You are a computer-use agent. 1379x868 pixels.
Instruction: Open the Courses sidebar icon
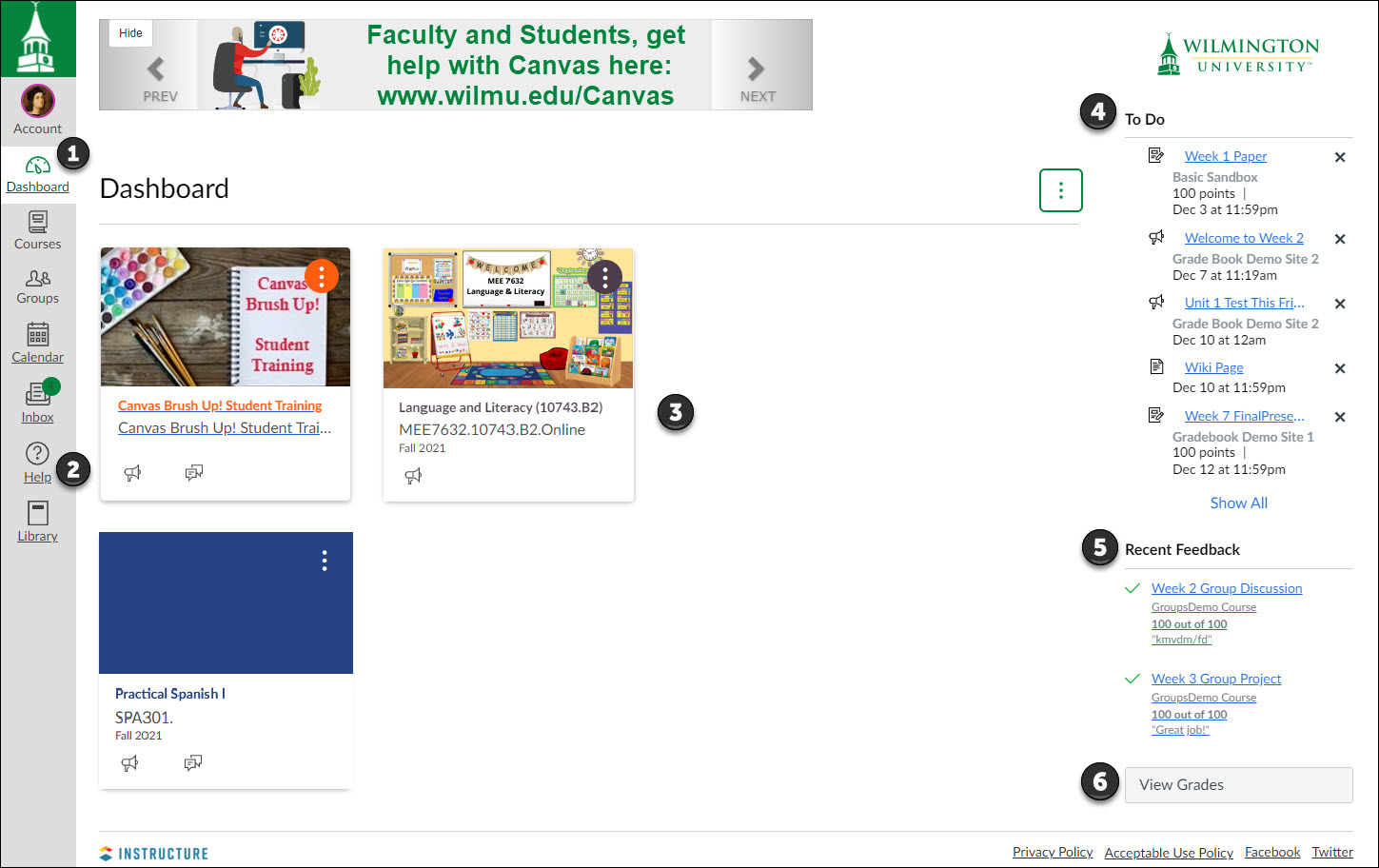pyautogui.click(x=38, y=231)
